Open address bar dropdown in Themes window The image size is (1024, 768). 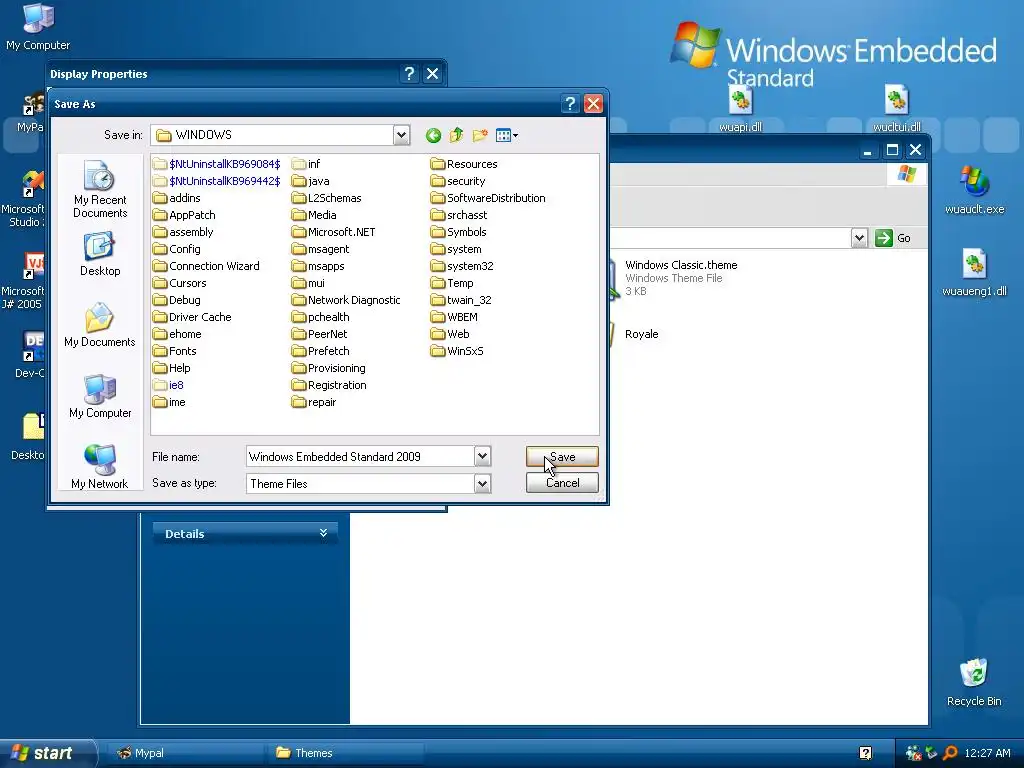[859, 238]
